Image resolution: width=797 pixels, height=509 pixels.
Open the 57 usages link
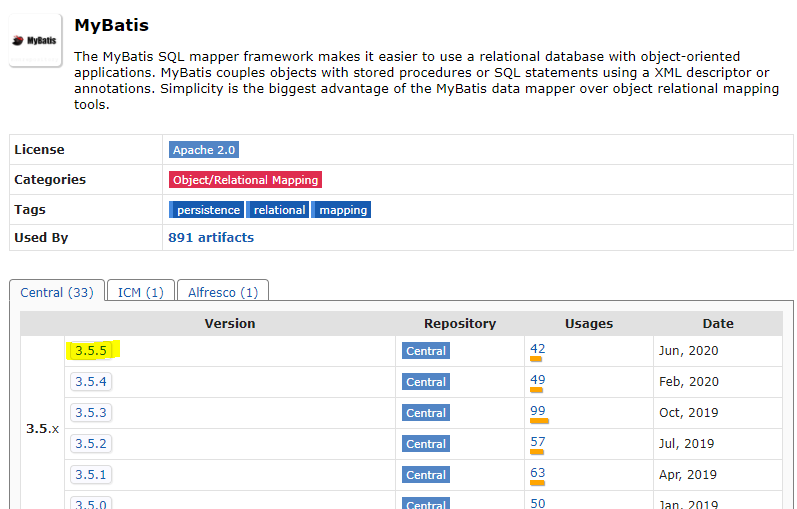(x=538, y=442)
